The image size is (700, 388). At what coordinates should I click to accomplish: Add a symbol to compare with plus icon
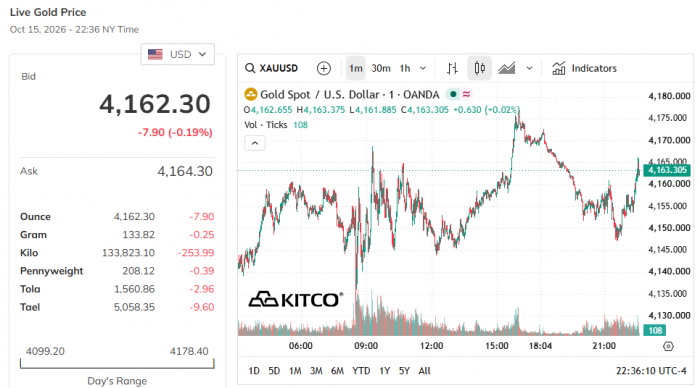click(324, 68)
